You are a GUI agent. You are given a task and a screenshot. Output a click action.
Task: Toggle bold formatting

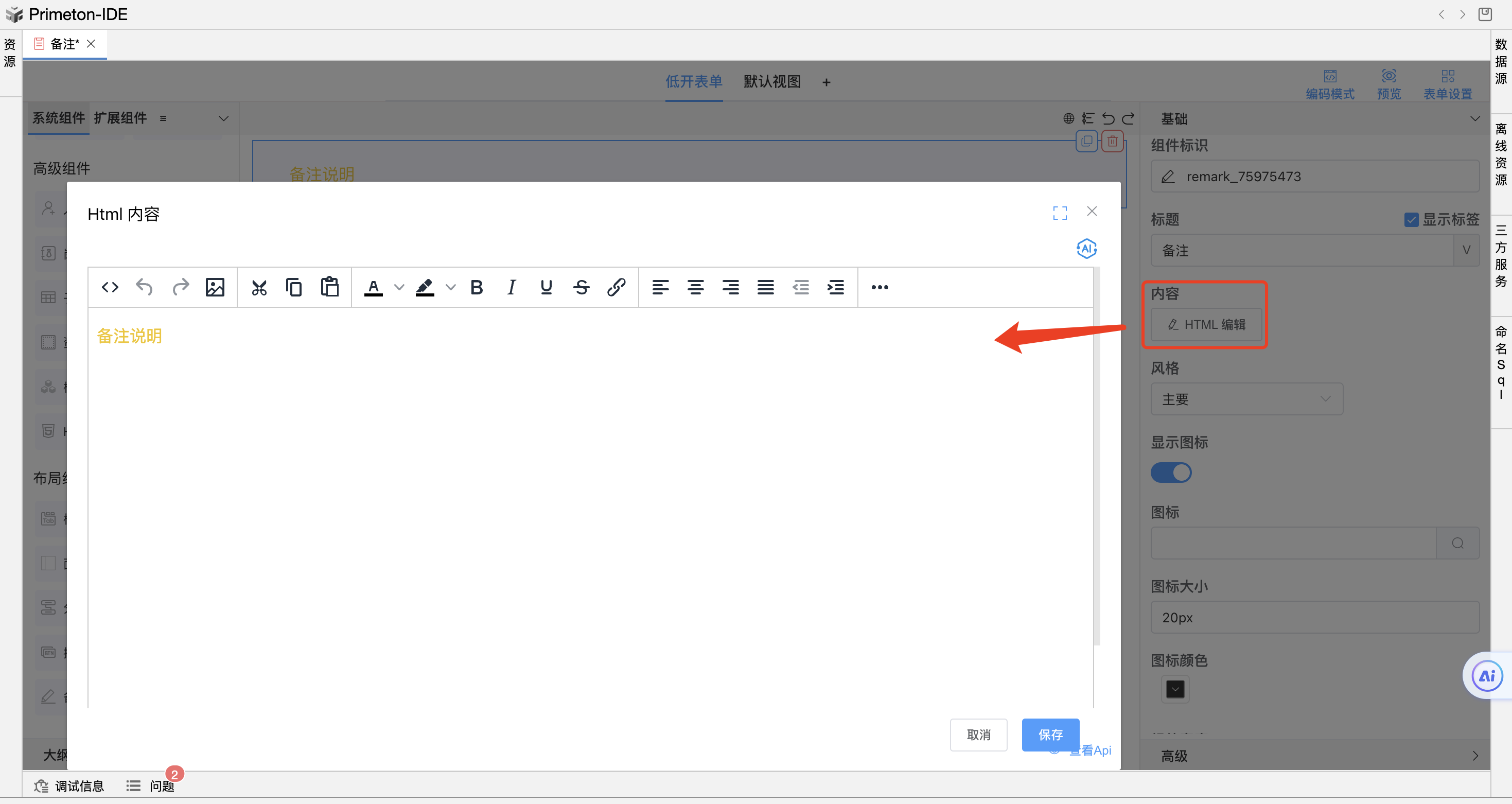[477, 287]
